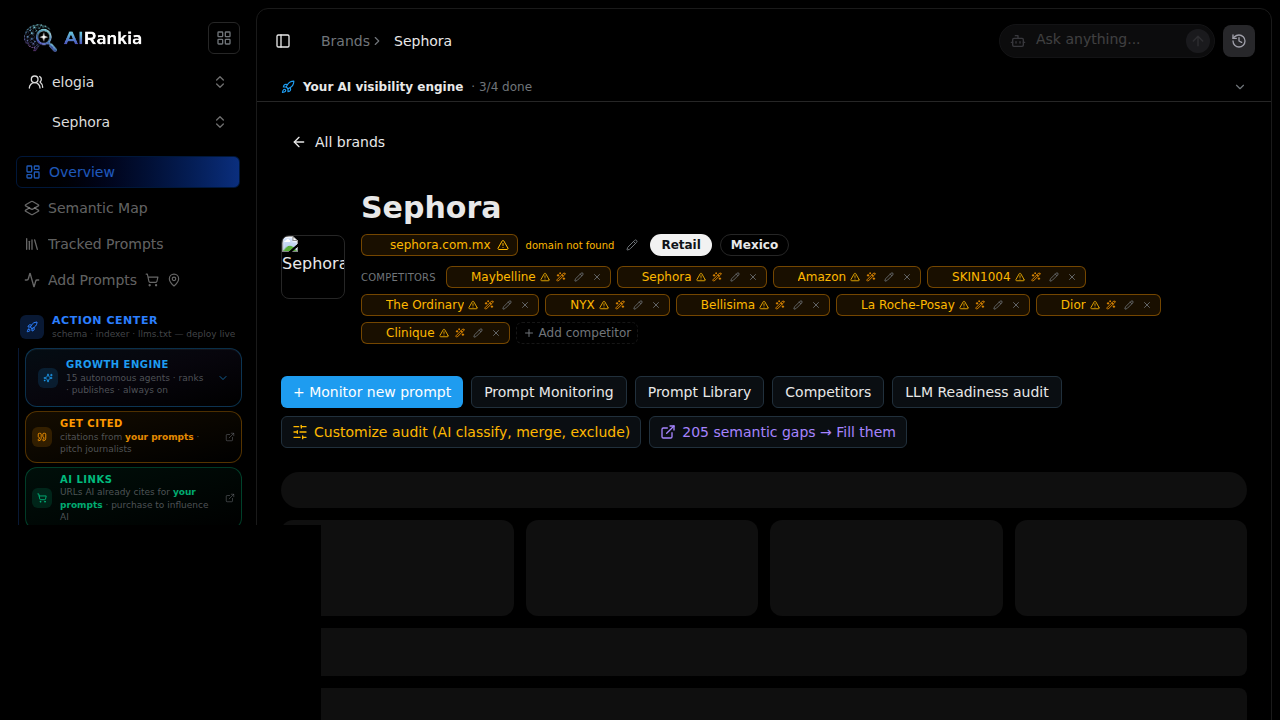Go to Overview in sidebar
The width and height of the screenshot is (1280, 720).
[128, 172]
